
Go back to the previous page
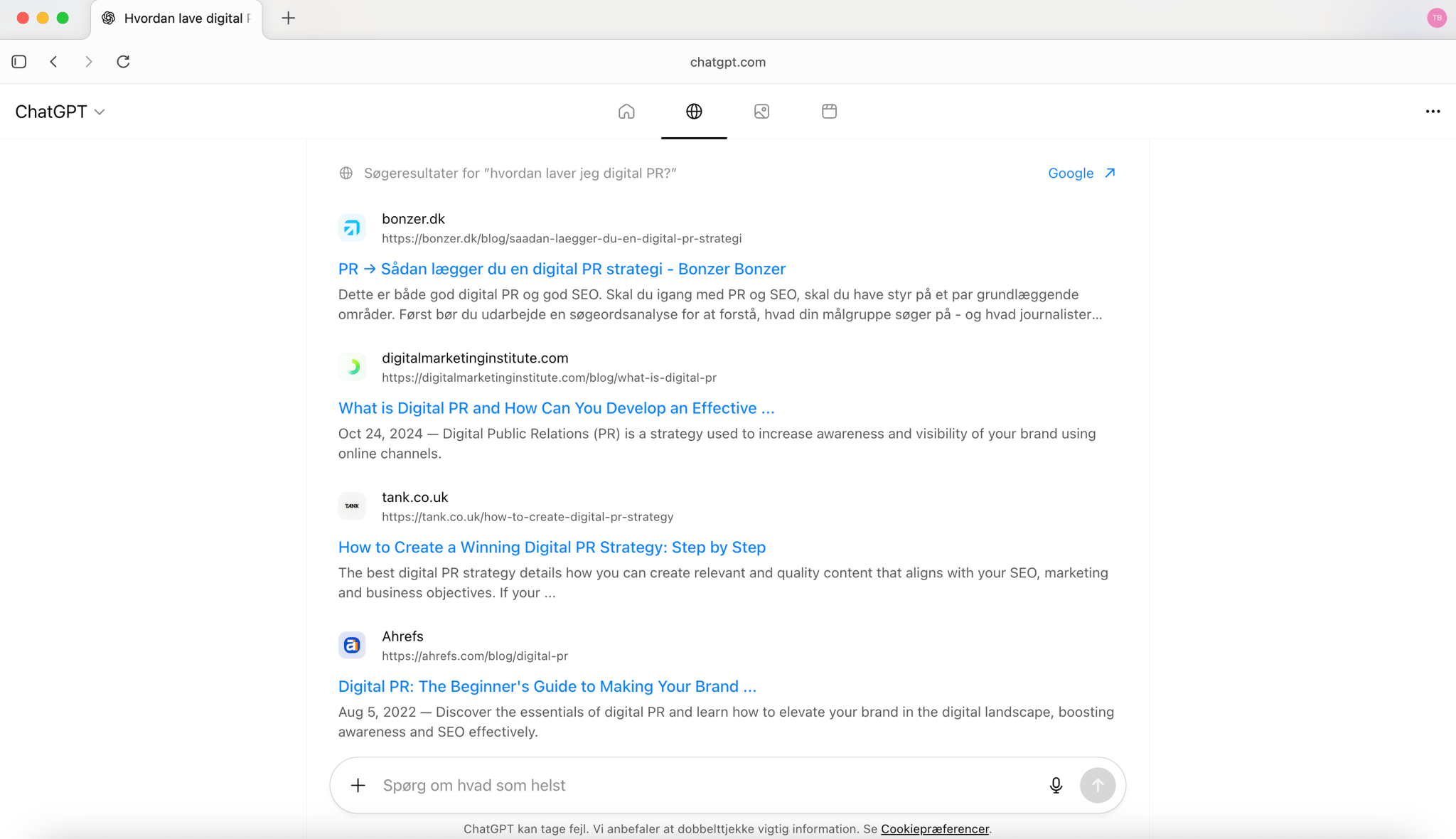tap(54, 62)
